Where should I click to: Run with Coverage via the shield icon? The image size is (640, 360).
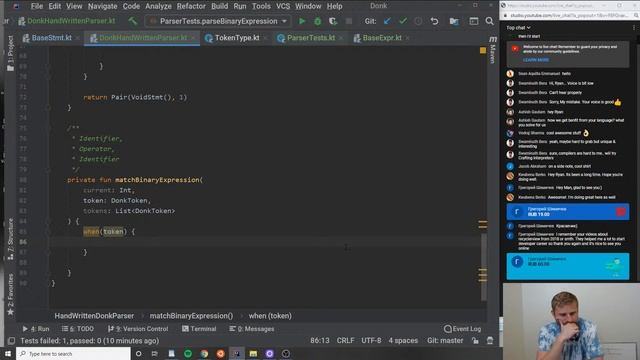tap(333, 21)
